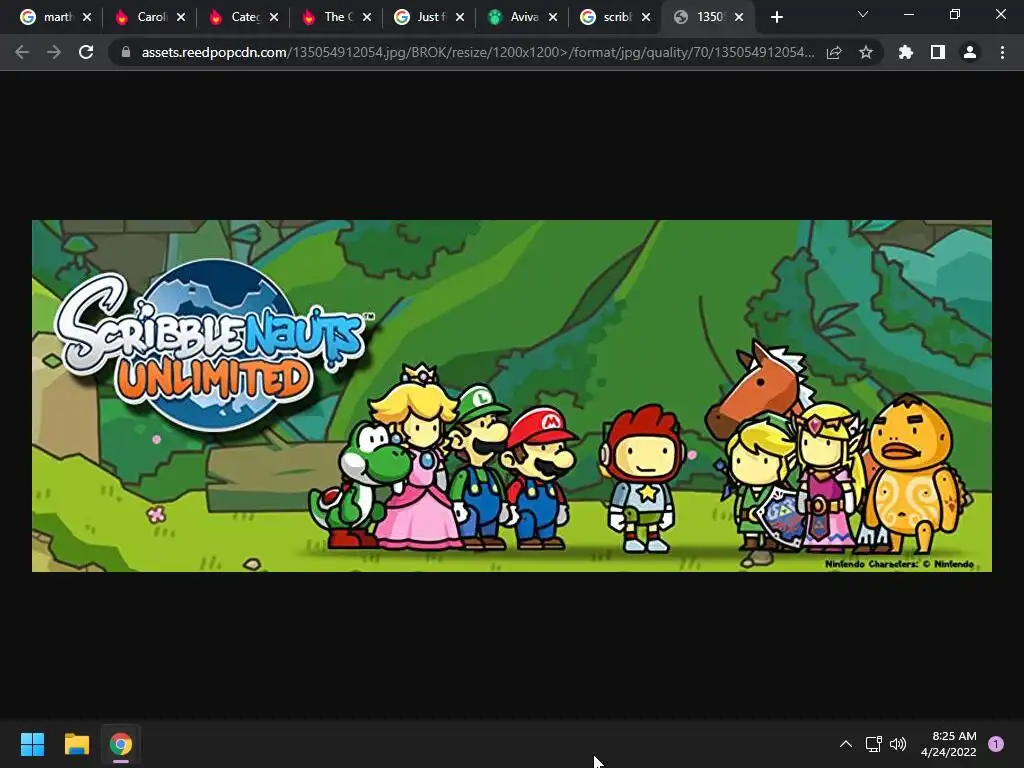
Task: Minimize the Chrome window
Action: 908,14
